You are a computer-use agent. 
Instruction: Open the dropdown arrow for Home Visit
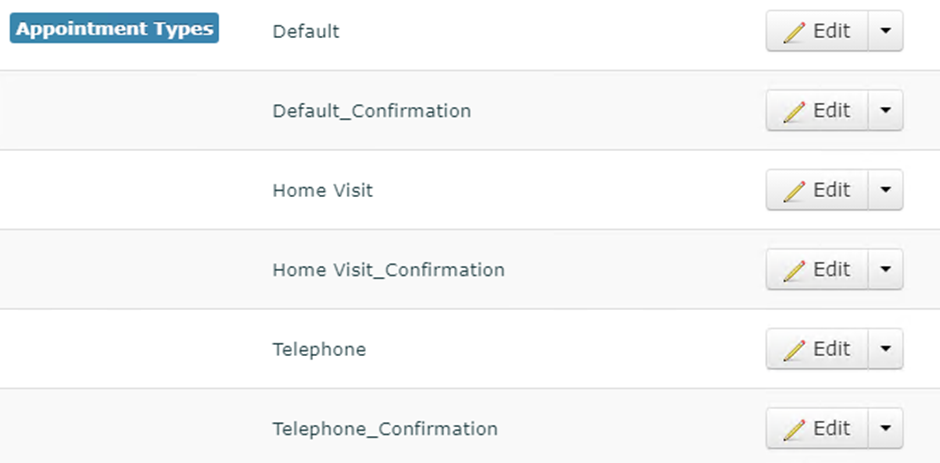885,190
